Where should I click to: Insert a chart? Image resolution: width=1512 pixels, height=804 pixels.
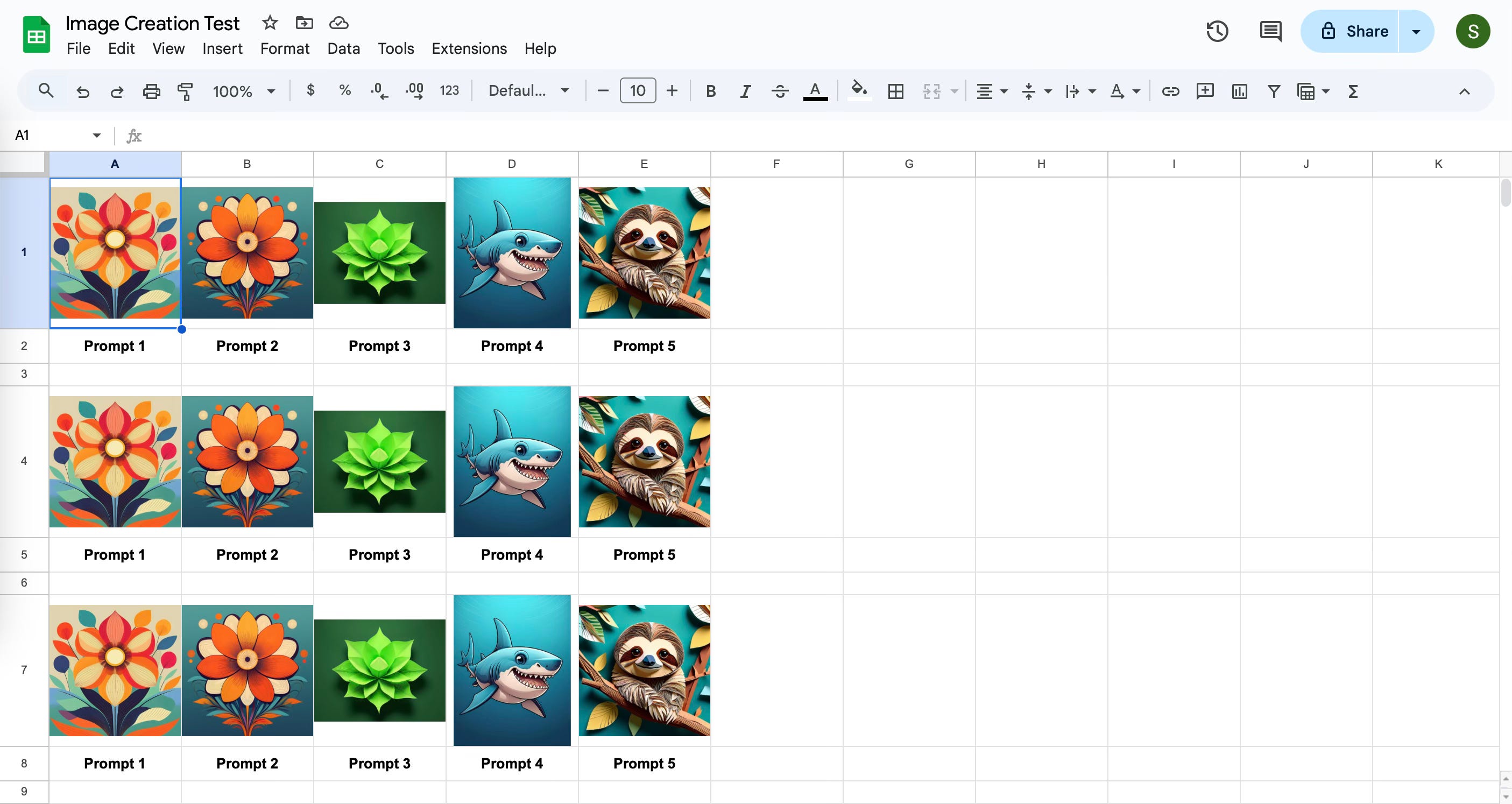click(x=1240, y=91)
